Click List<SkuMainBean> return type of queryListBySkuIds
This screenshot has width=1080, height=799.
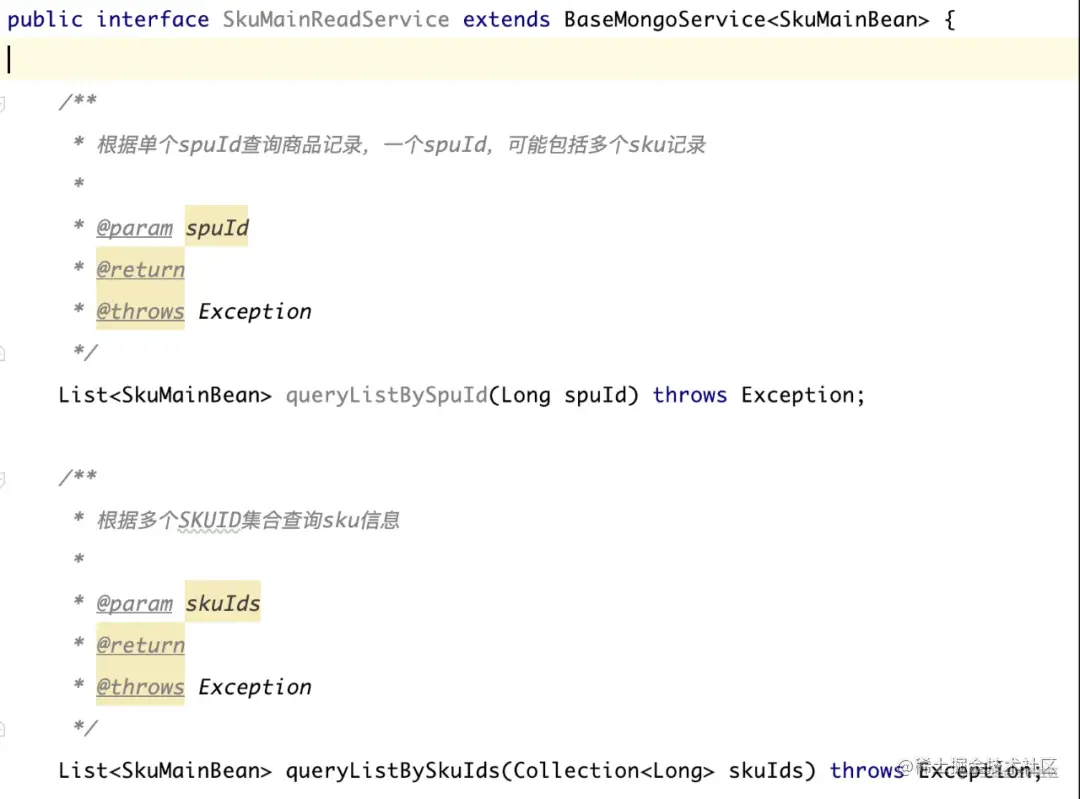click(165, 770)
